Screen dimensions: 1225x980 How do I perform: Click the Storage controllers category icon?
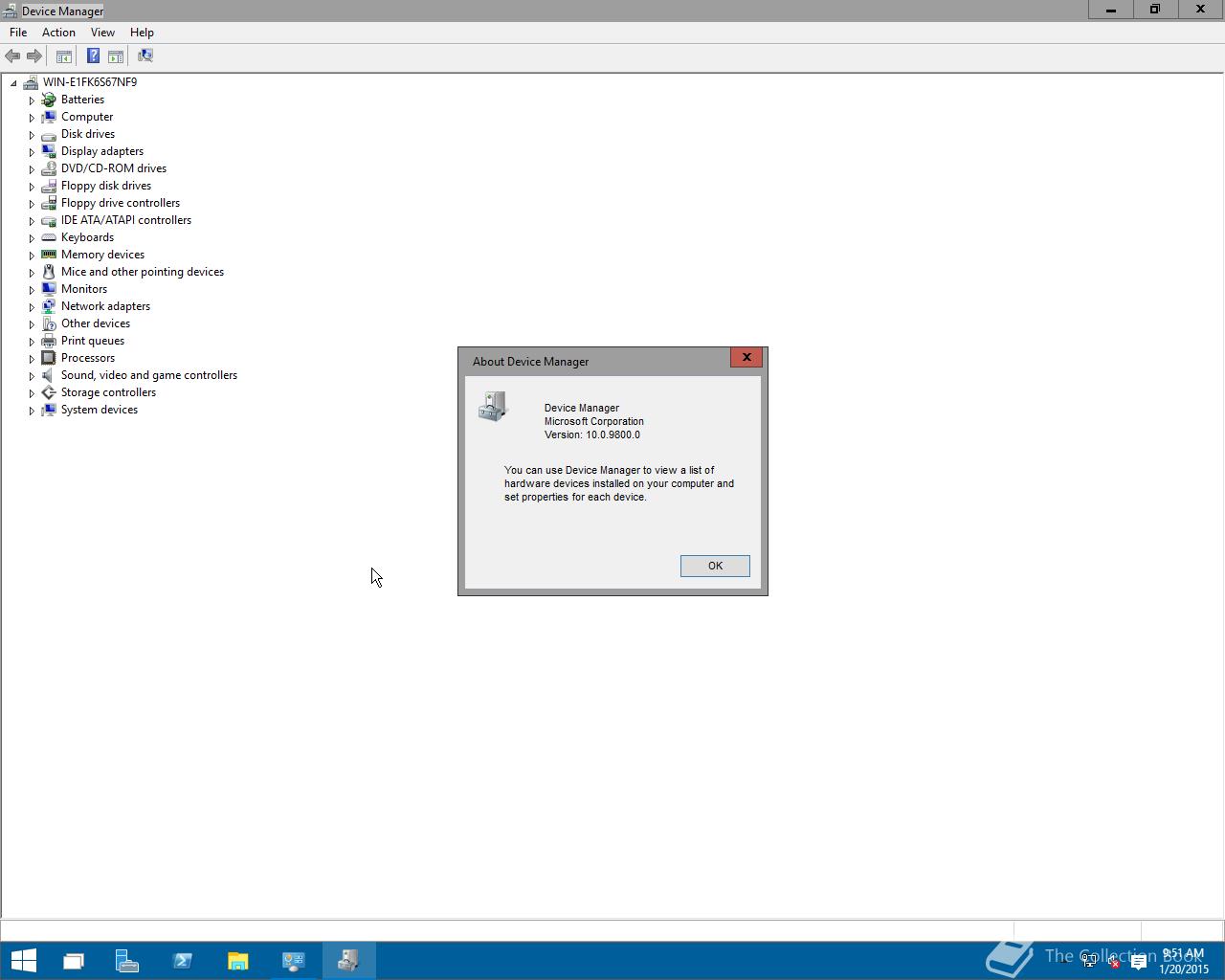[x=49, y=392]
